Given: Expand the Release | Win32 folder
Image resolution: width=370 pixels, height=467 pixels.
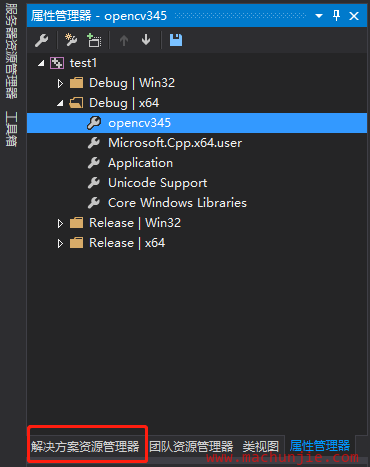Looking at the screenshot, I should [x=60, y=223].
